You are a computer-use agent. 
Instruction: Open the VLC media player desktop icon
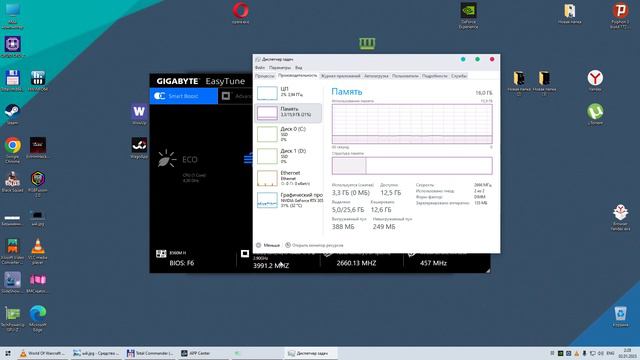click(38, 251)
